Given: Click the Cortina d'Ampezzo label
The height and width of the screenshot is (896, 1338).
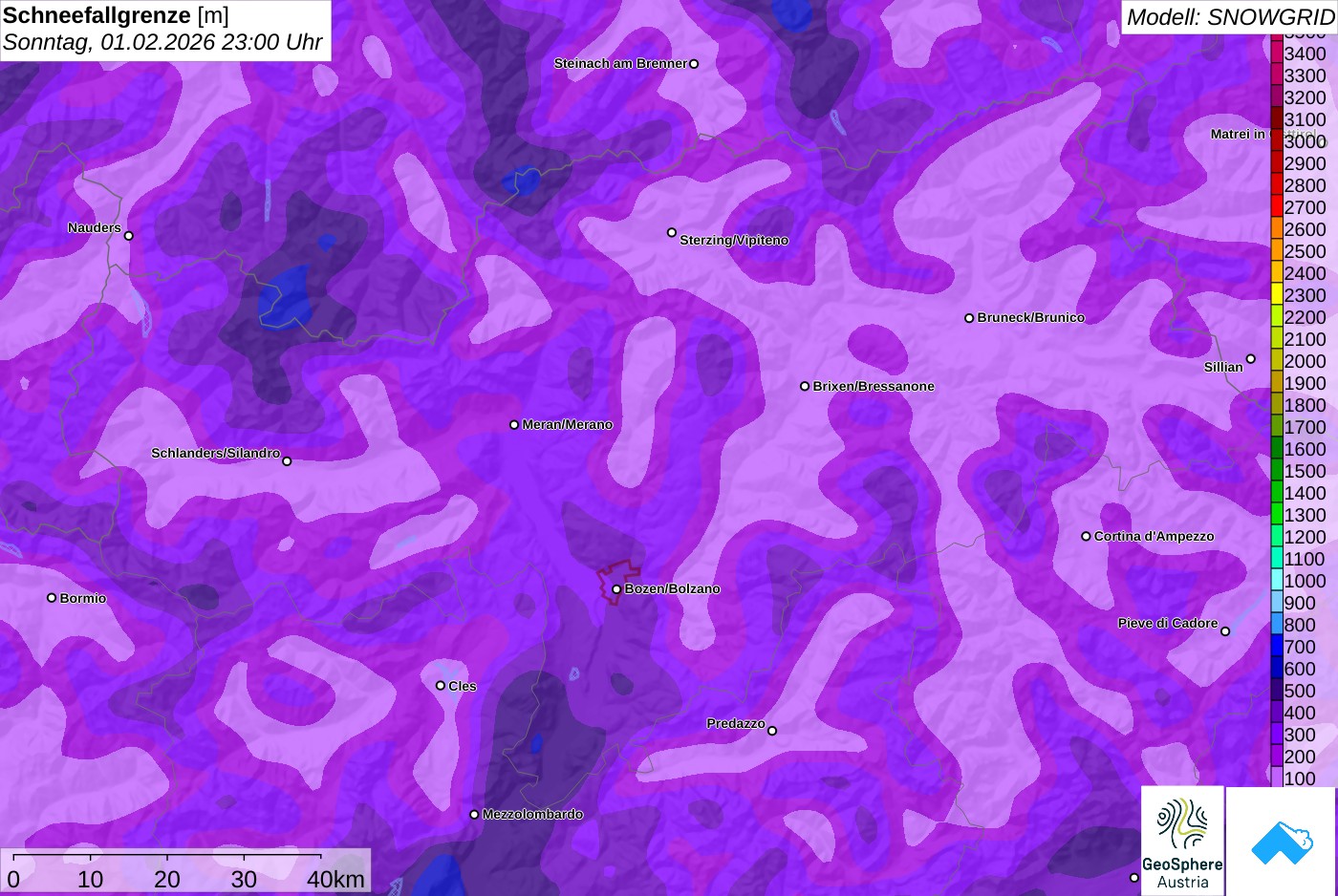Looking at the screenshot, I should [x=1154, y=537].
